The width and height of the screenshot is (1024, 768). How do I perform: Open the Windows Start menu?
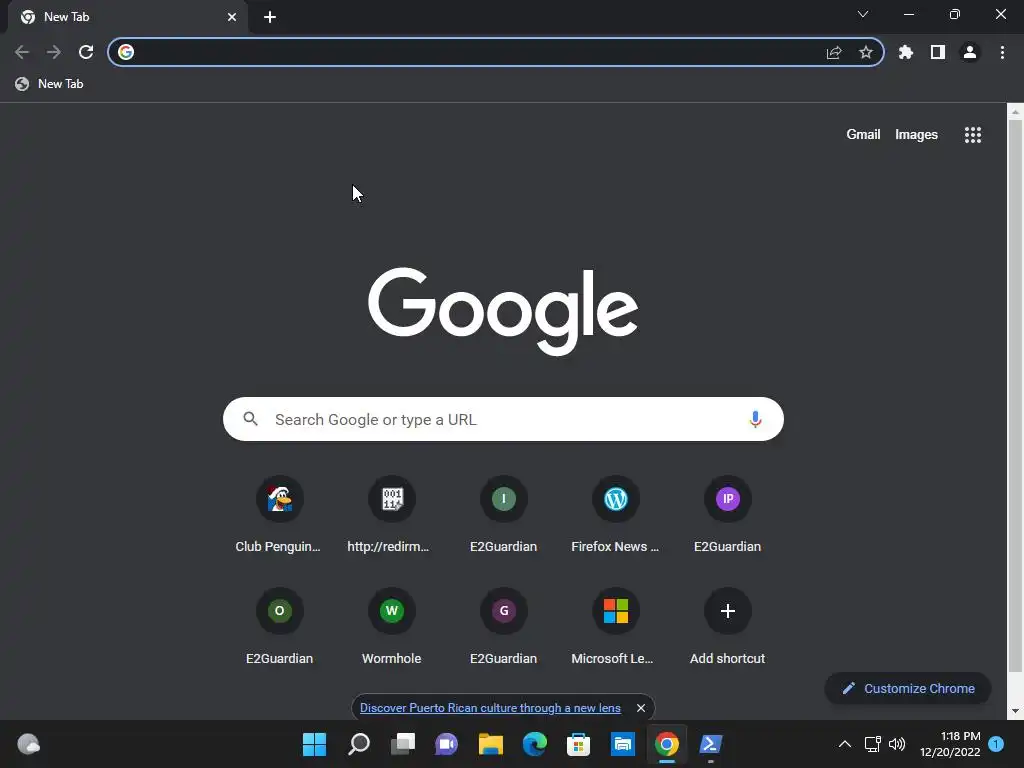[x=314, y=744]
